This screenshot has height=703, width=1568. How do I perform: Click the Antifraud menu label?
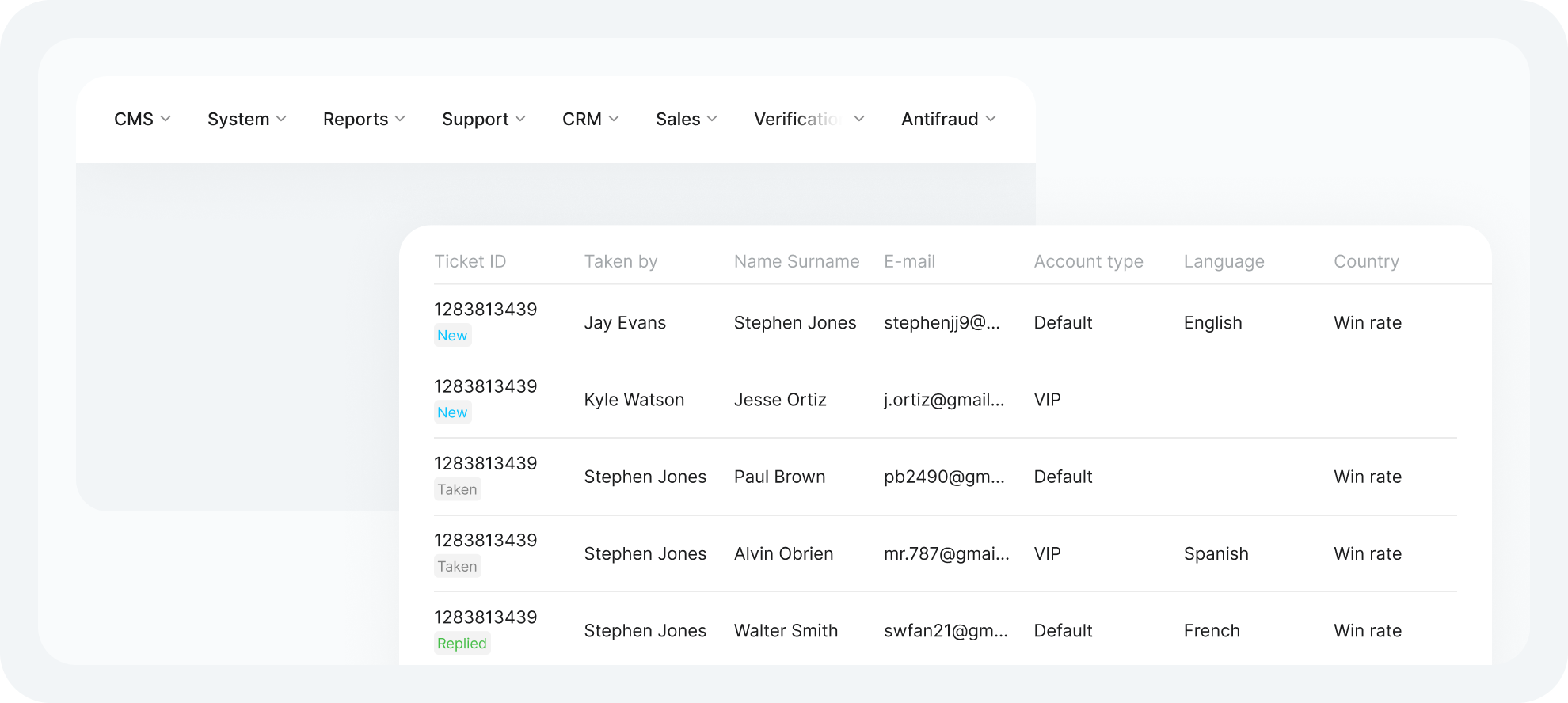click(940, 119)
